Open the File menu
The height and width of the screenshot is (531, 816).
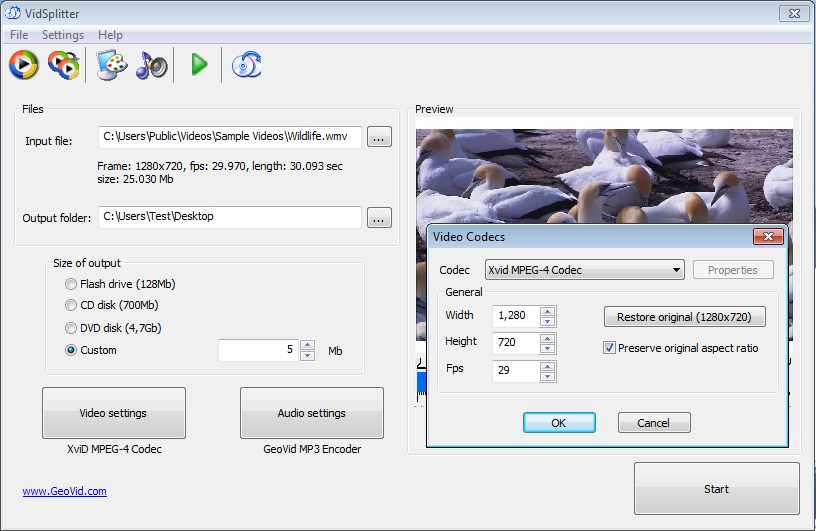[x=19, y=35]
